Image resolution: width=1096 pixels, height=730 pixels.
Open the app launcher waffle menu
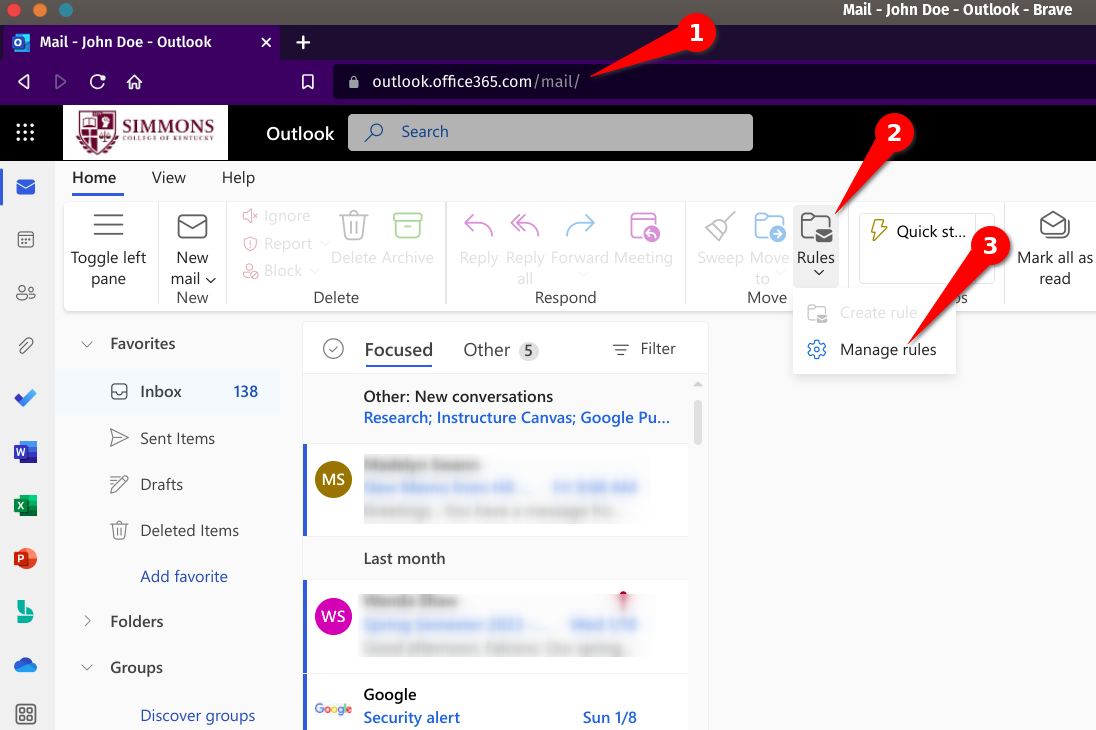[25, 132]
